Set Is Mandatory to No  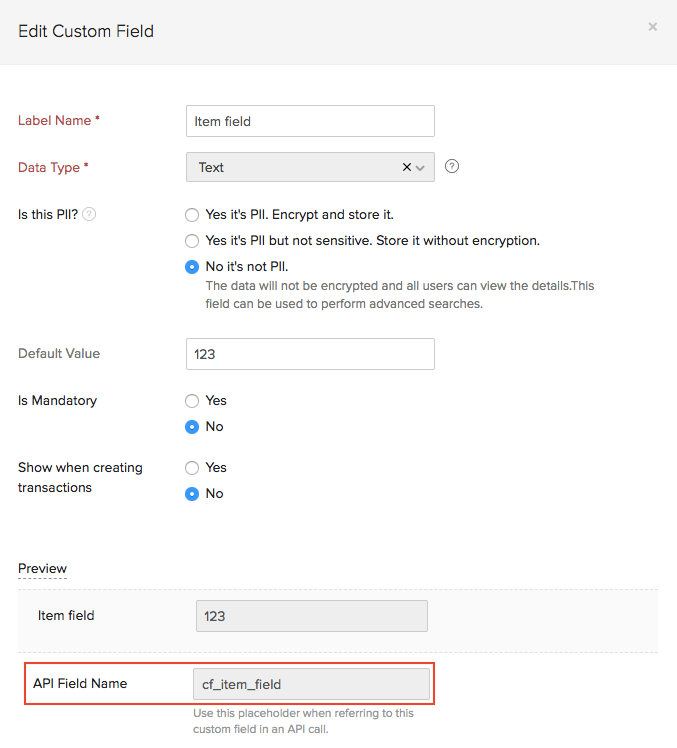(192, 426)
